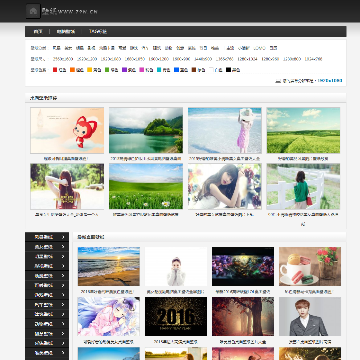Screen dimensions: 360x360
Task: Filter wallpapers by yellow color swatch
Action: (89, 70)
